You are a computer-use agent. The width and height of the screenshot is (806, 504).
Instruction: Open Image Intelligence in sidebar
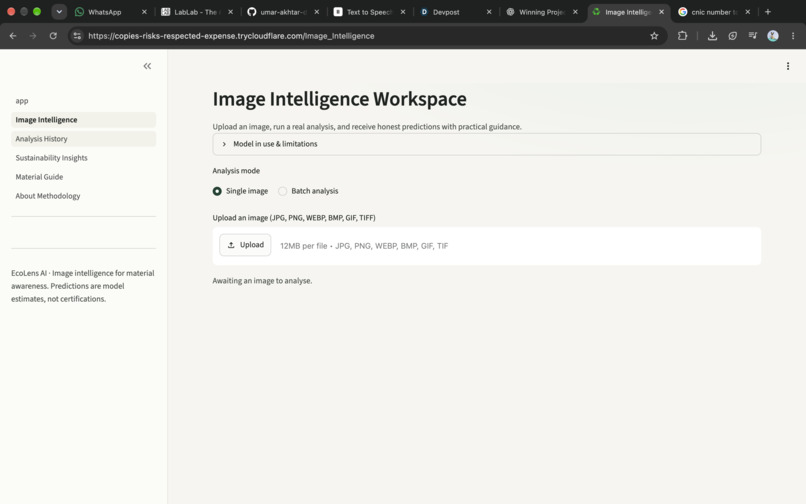pyautogui.click(x=83, y=120)
